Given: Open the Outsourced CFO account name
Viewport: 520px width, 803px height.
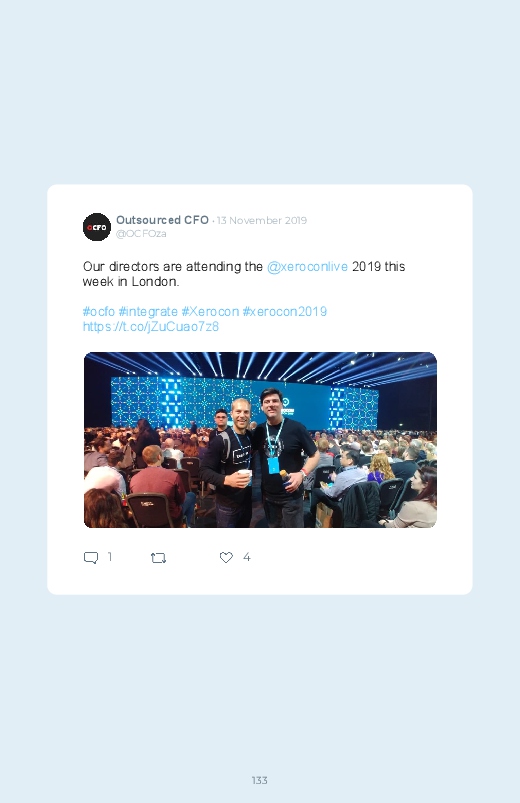Looking at the screenshot, I should 162,220.
